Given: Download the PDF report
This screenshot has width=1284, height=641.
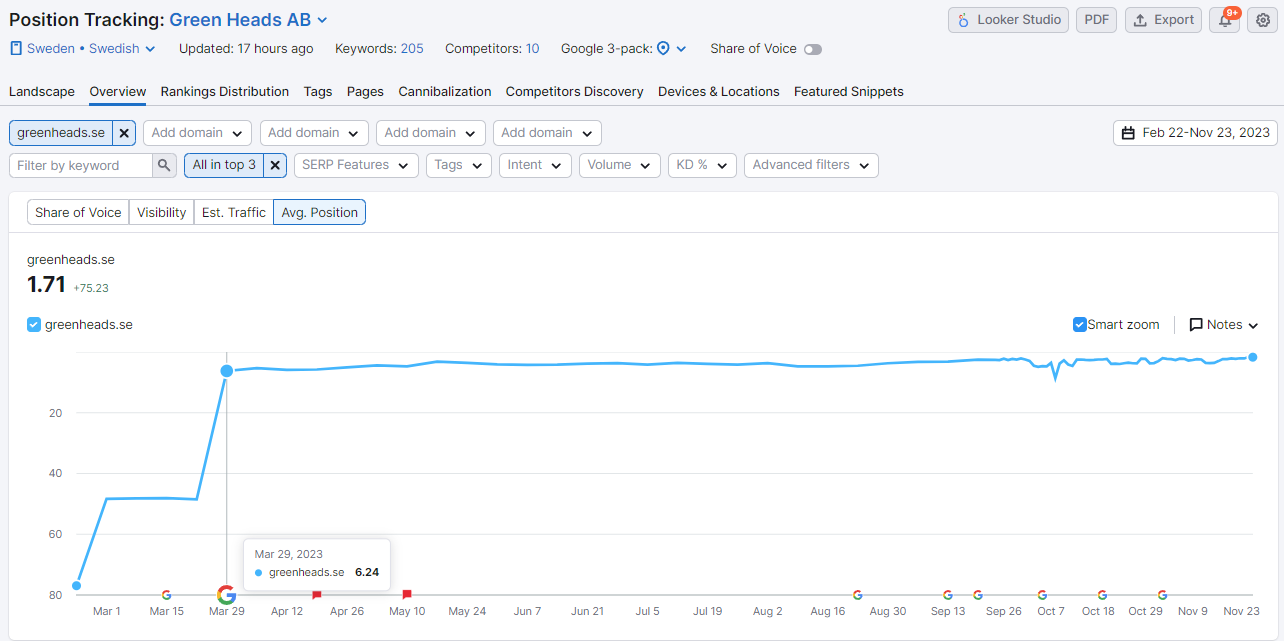Looking at the screenshot, I should click(x=1097, y=20).
